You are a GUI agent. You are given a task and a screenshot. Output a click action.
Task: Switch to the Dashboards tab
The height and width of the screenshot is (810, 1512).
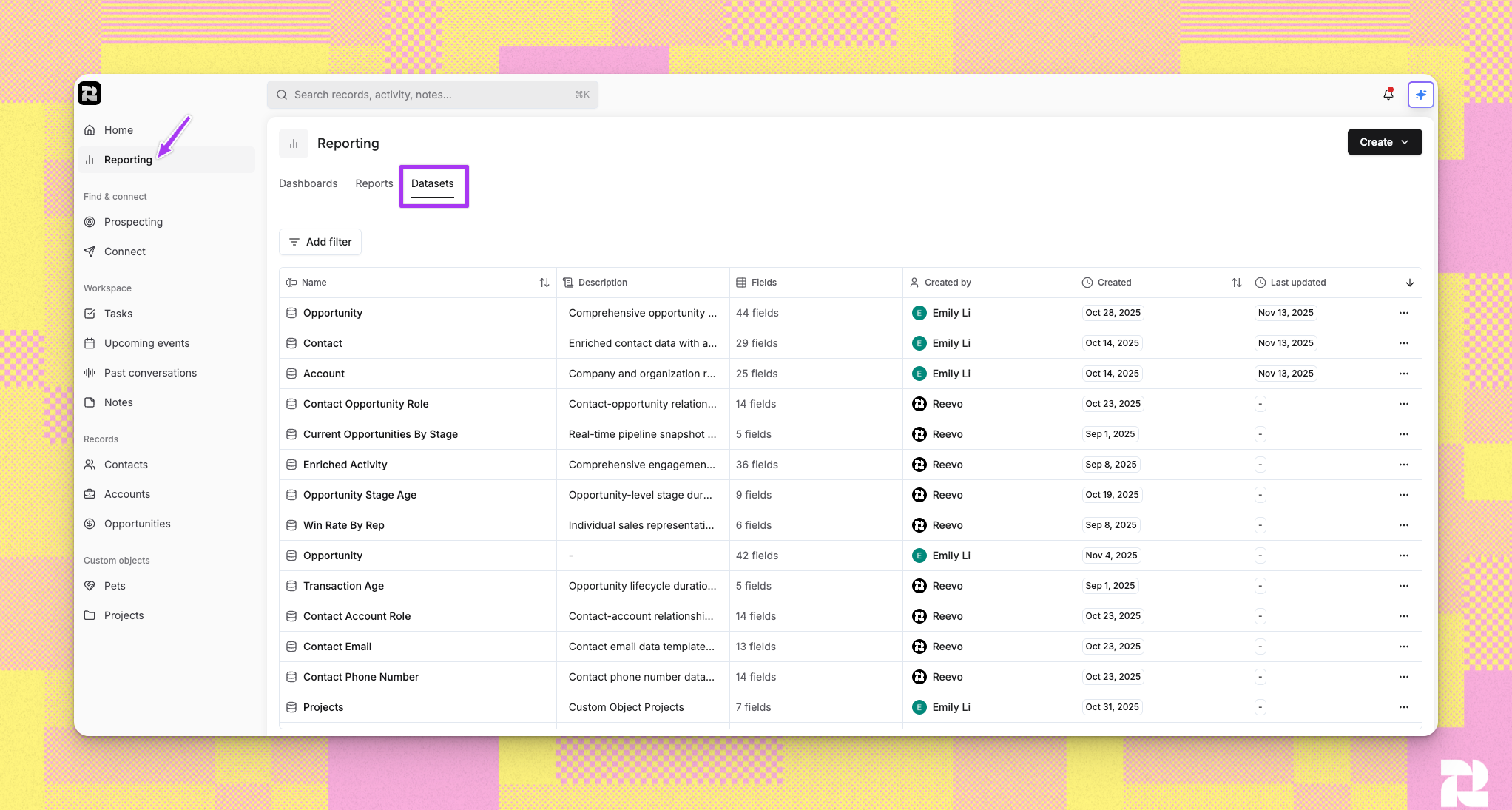point(308,183)
